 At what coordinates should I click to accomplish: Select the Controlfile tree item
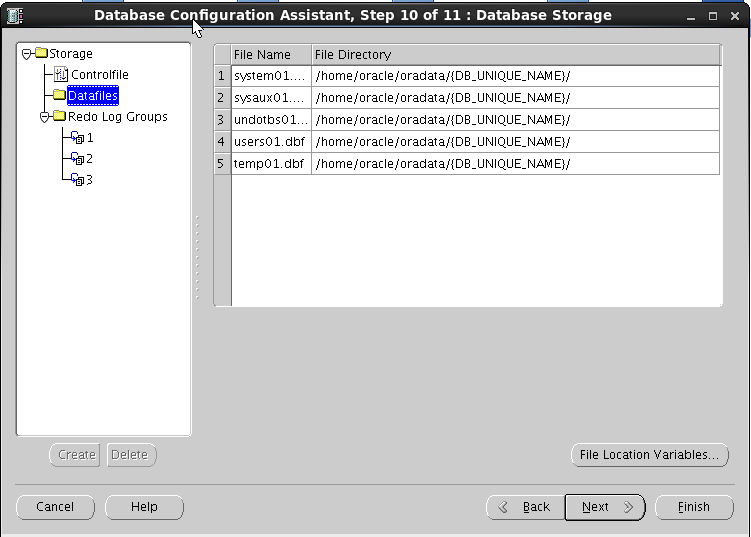pyautogui.click(x=100, y=75)
